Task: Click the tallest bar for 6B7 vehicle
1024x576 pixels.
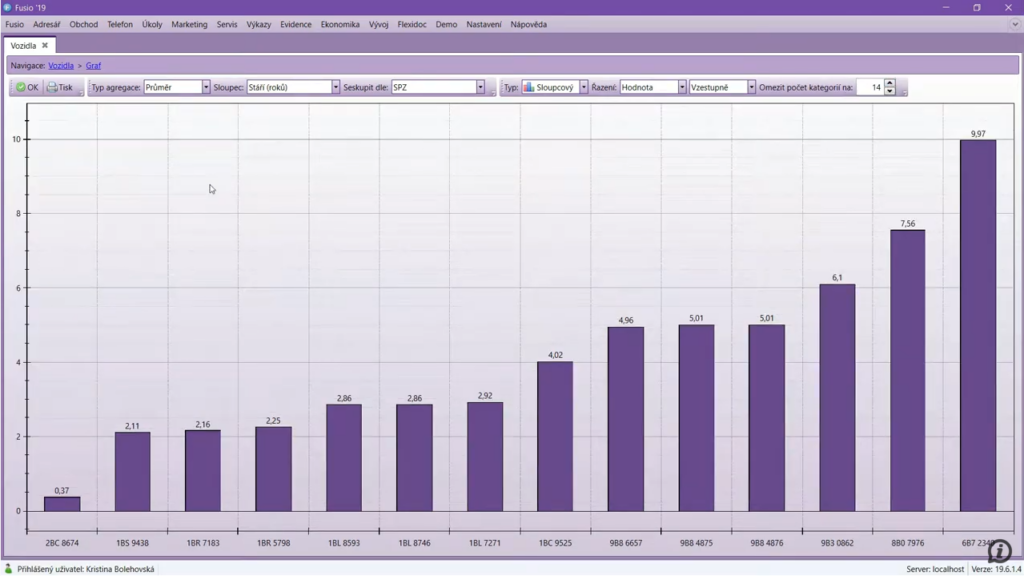Action: [977, 325]
